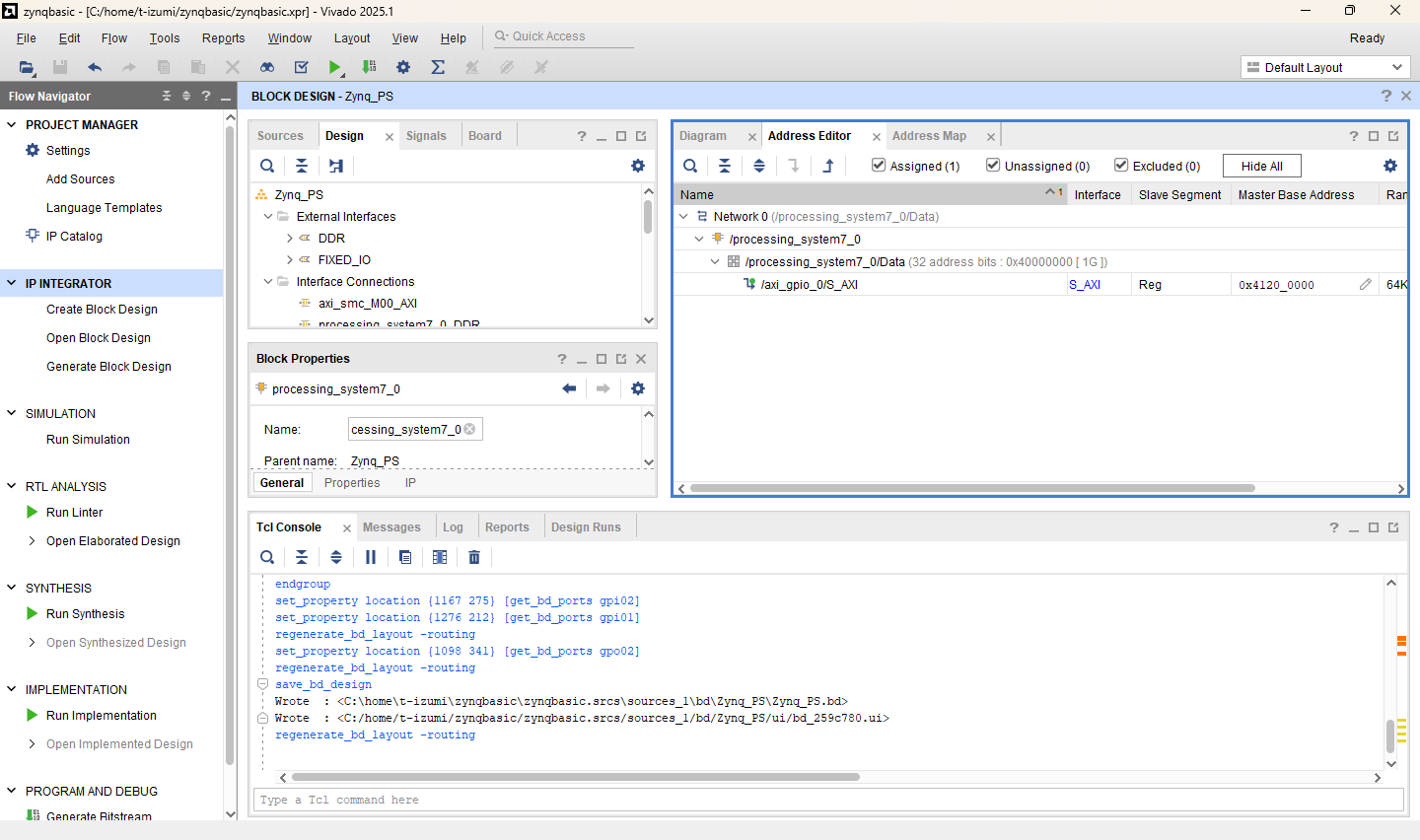Click the Sigma report toolbar icon
This screenshot has height=840, width=1420.
click(x=438, y=67)
